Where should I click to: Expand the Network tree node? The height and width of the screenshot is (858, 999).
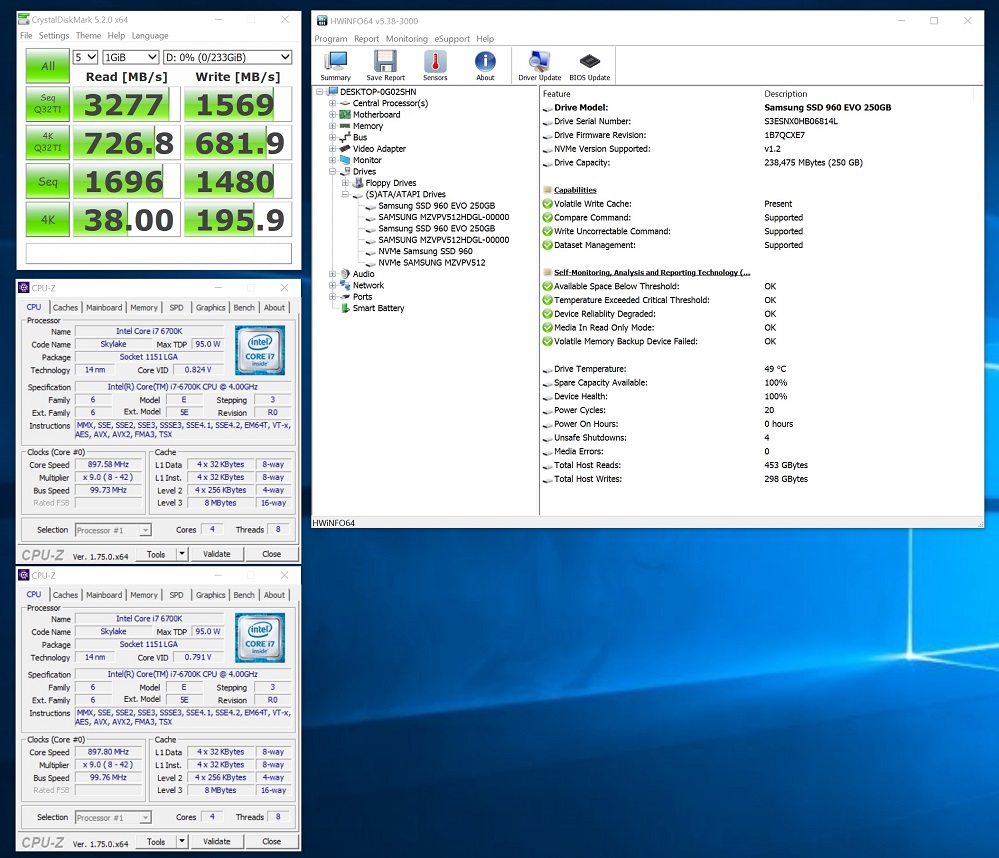pos(332,285)
